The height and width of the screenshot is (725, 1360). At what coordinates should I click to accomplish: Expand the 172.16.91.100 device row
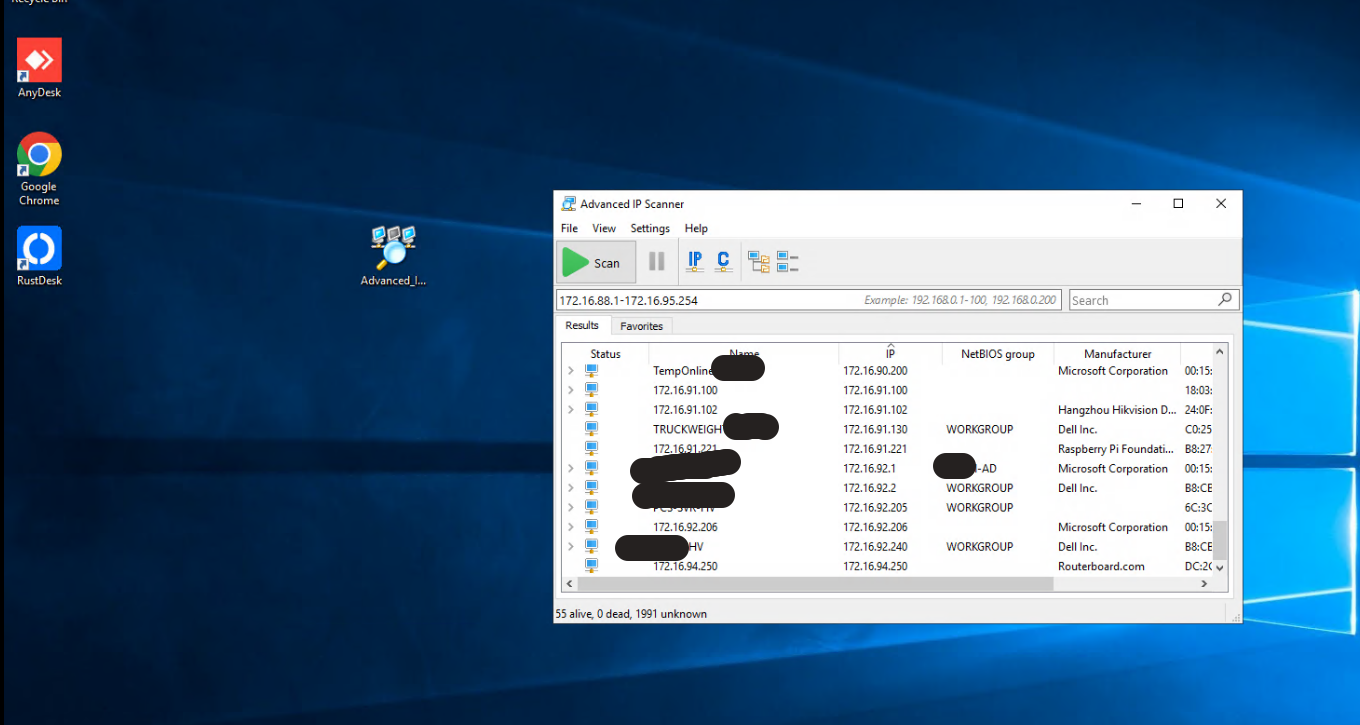571,390
